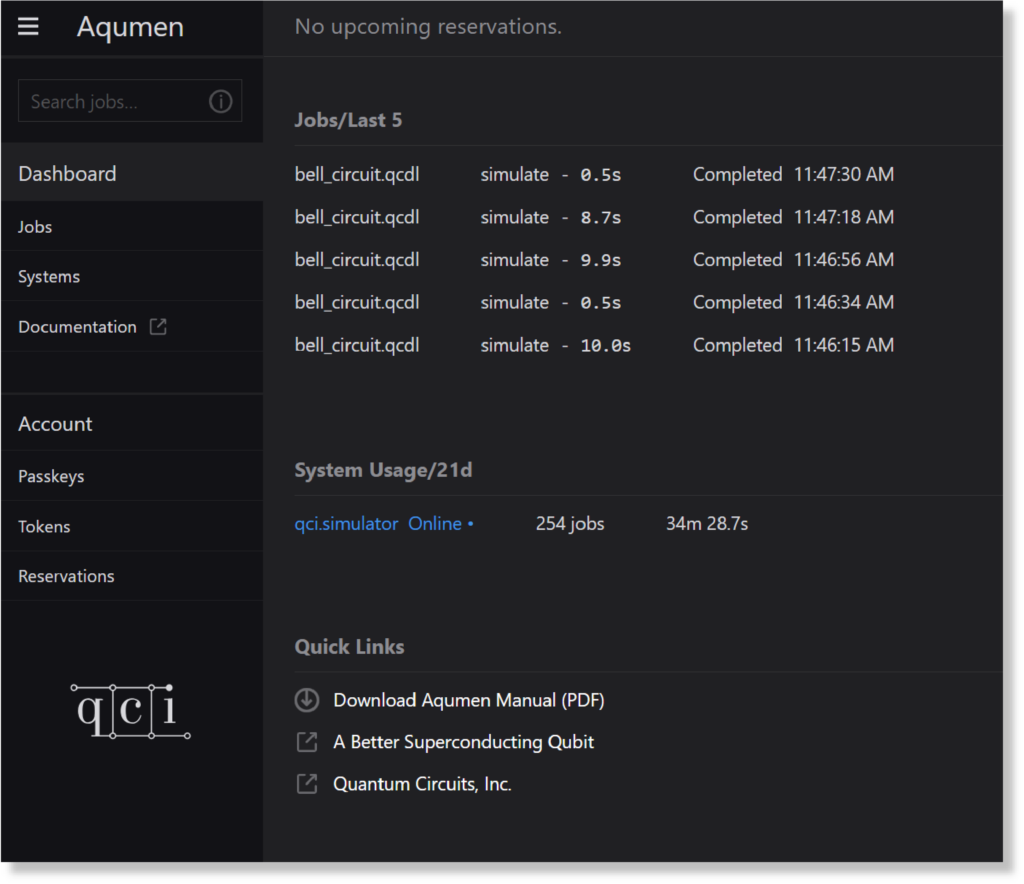
Task: Open the bell_circuit.qcdl job completed at 11:46:15 AM
Action: [357, 345]
